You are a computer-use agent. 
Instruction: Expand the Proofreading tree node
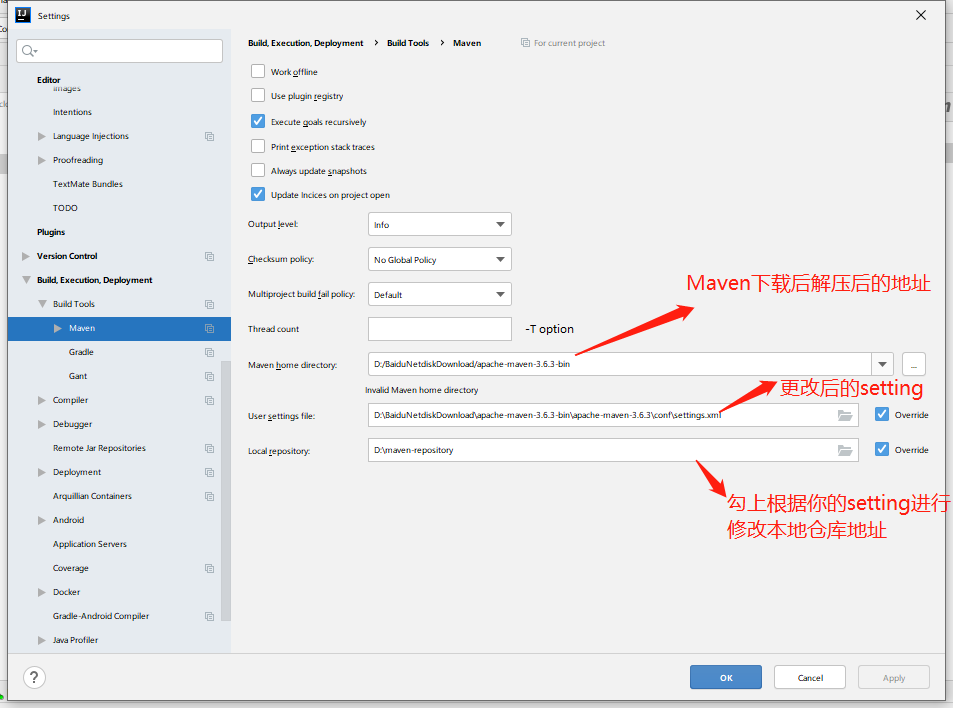41,160
